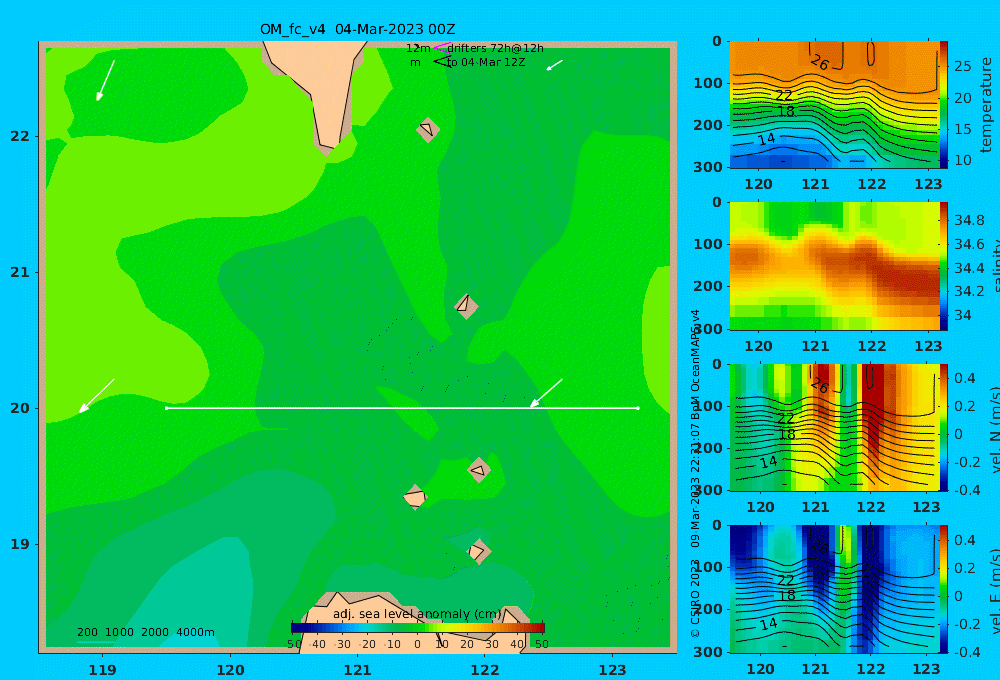Click latitude 20 label on main map axis

[x=20, y=408]
